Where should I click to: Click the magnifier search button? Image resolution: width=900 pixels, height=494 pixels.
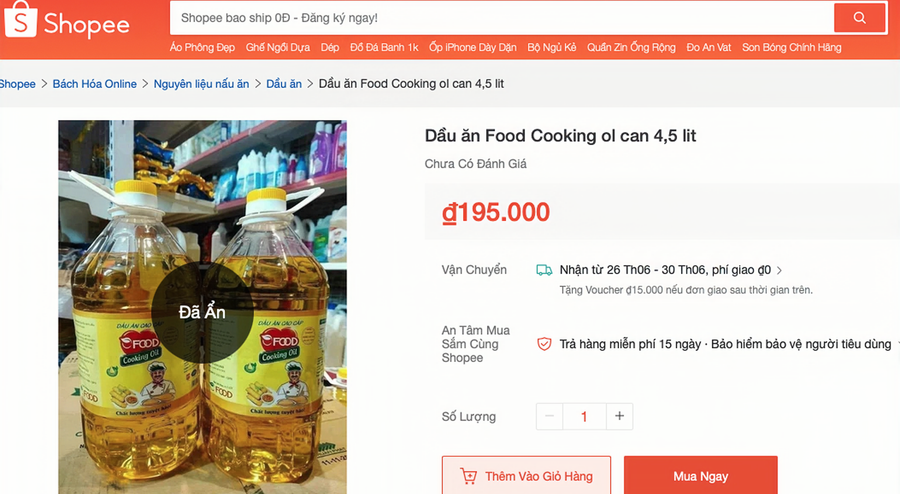pos(859,18)
